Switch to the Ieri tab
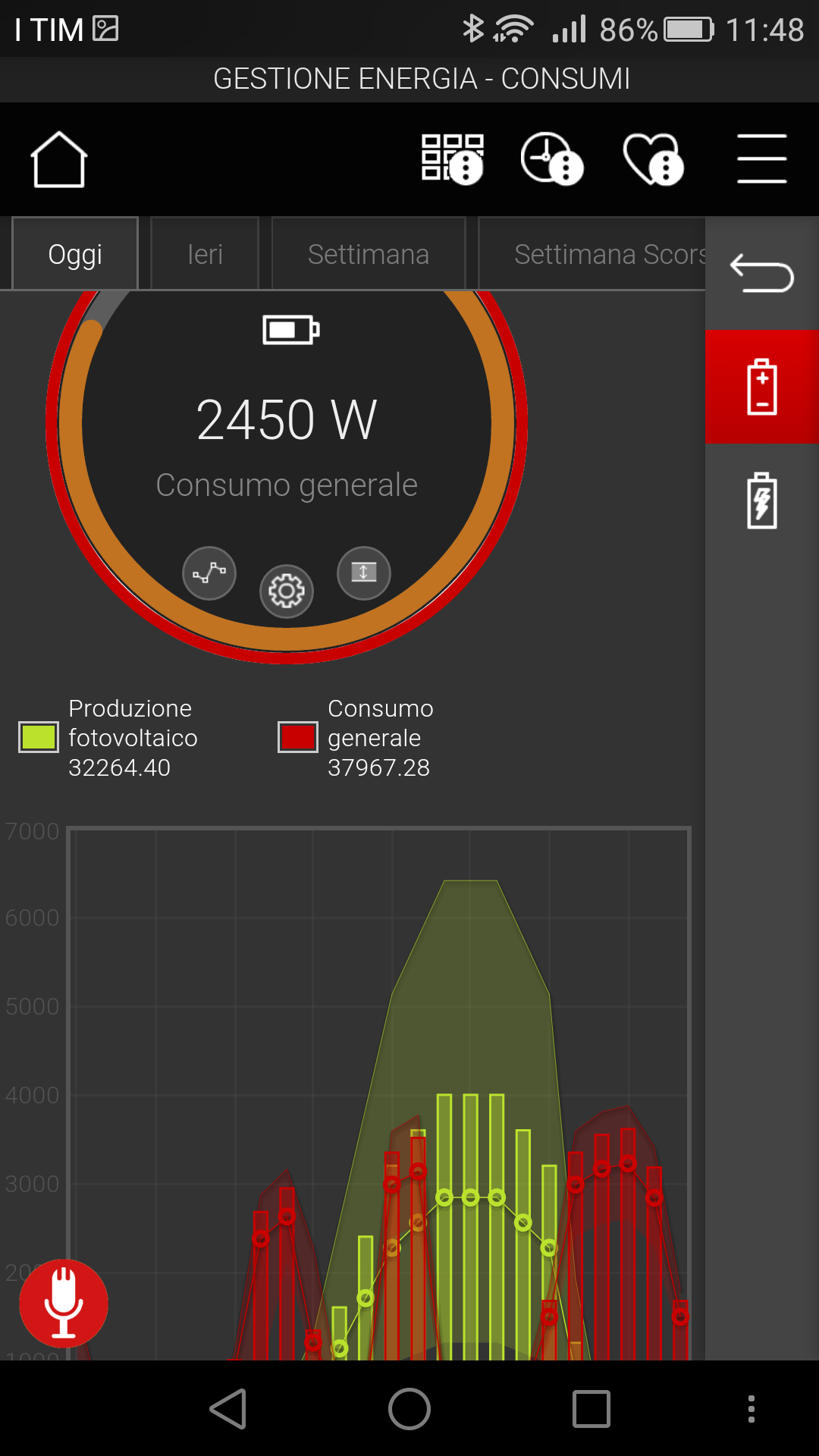Viewport: 819px width, 1456px height. point(205,254)
